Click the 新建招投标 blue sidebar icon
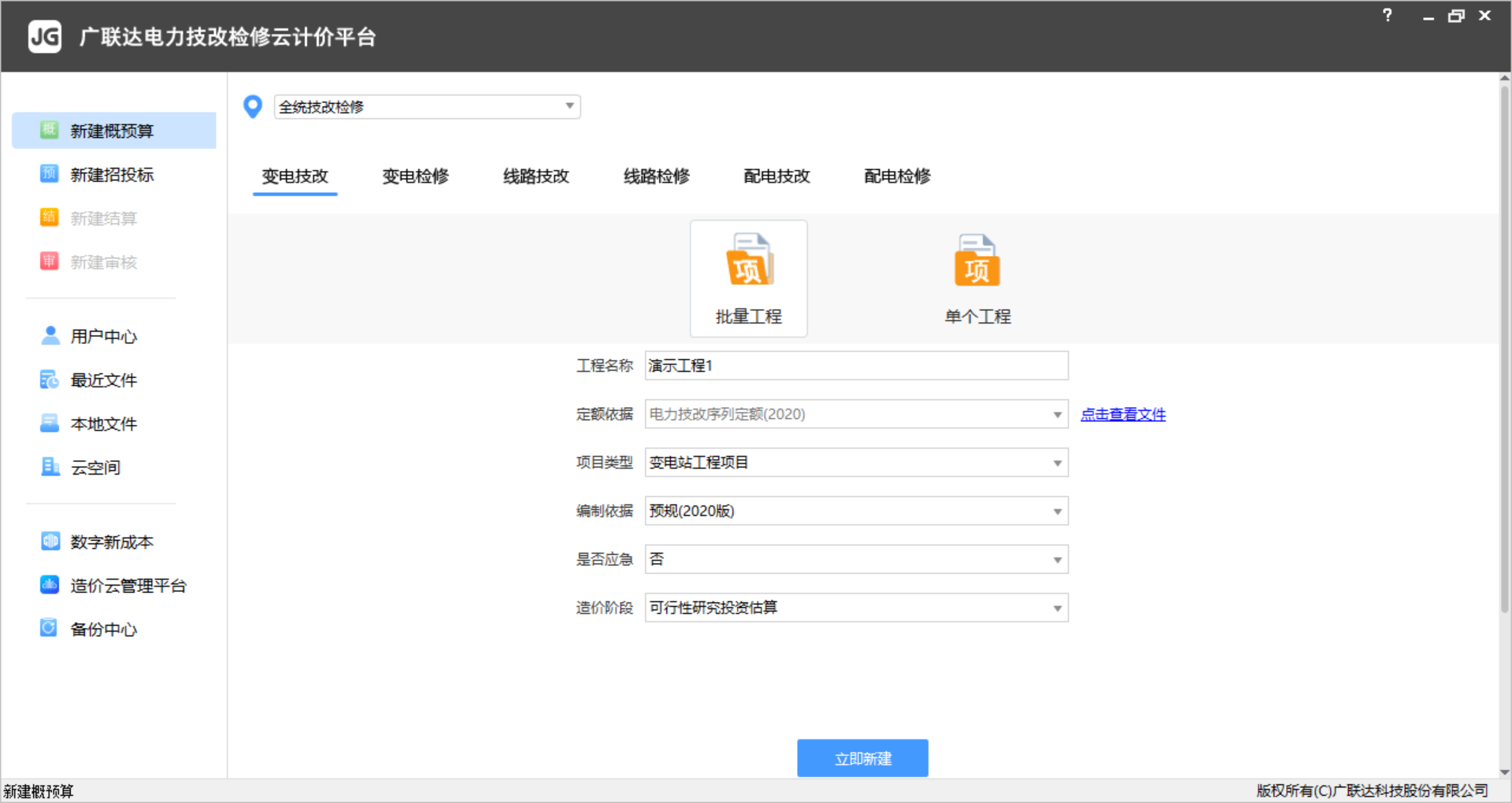 point(50,173)
